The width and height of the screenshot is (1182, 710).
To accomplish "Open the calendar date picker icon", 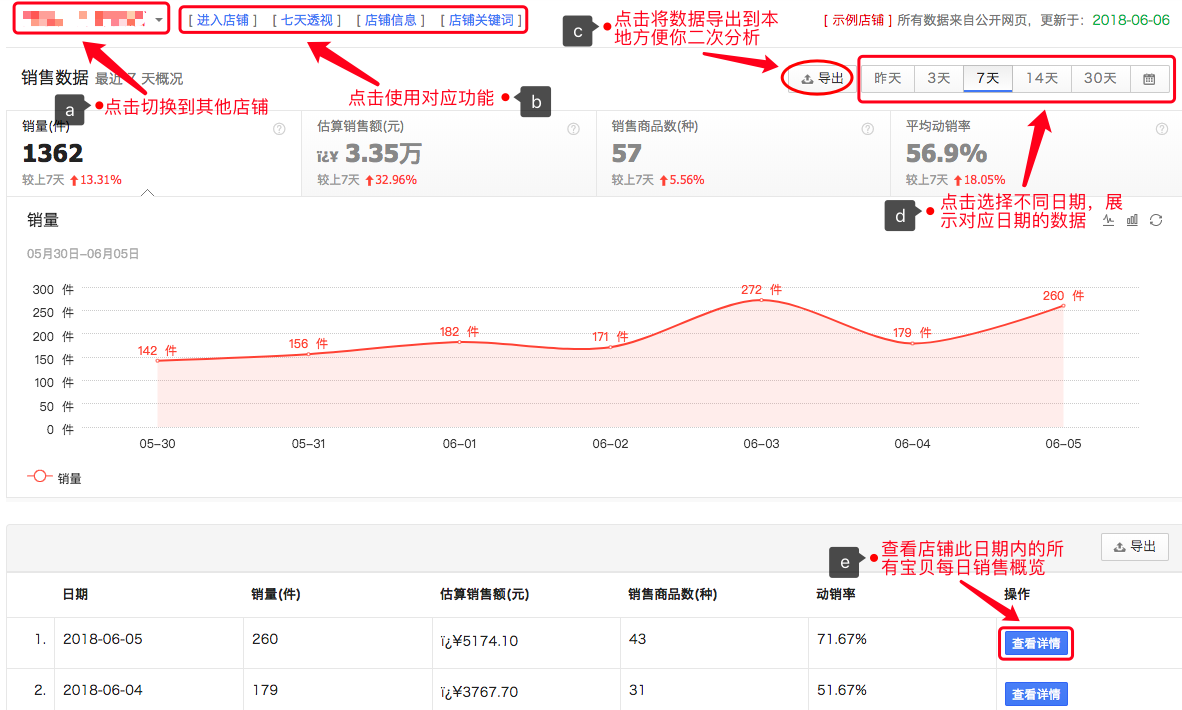I will click(1149, 78).
